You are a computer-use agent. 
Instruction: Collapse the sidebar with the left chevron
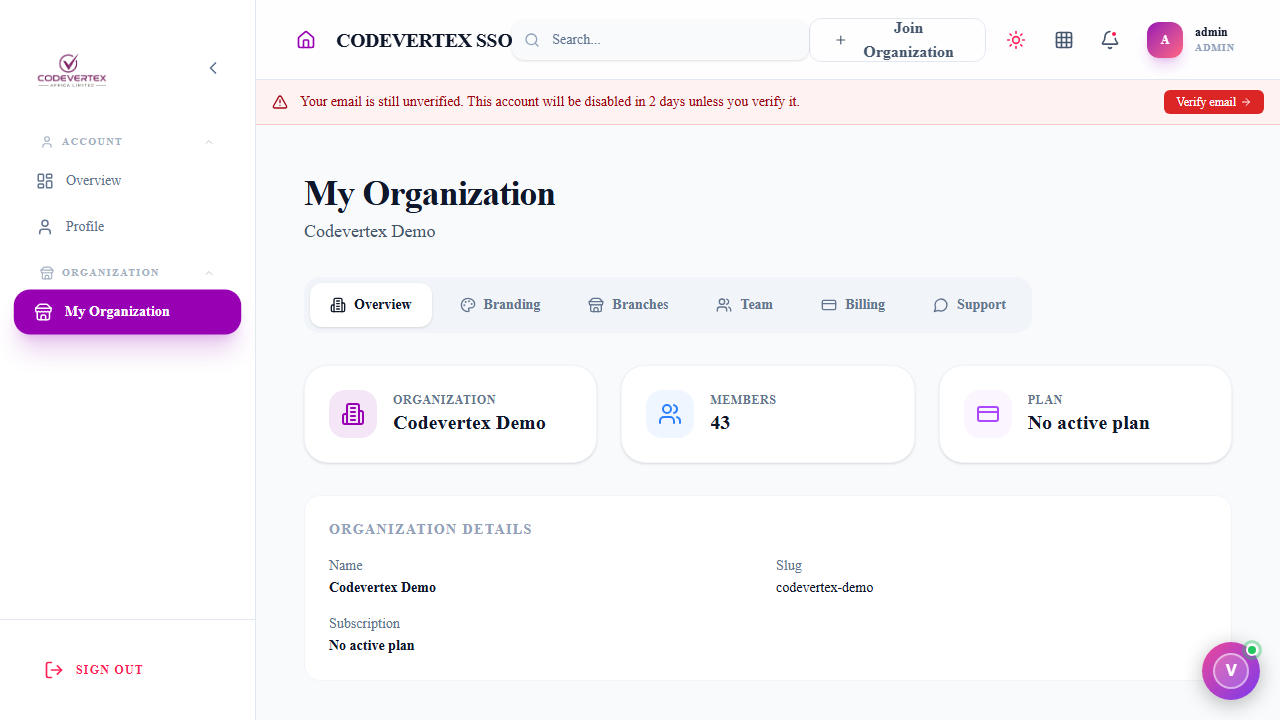(x=213, y=68)
